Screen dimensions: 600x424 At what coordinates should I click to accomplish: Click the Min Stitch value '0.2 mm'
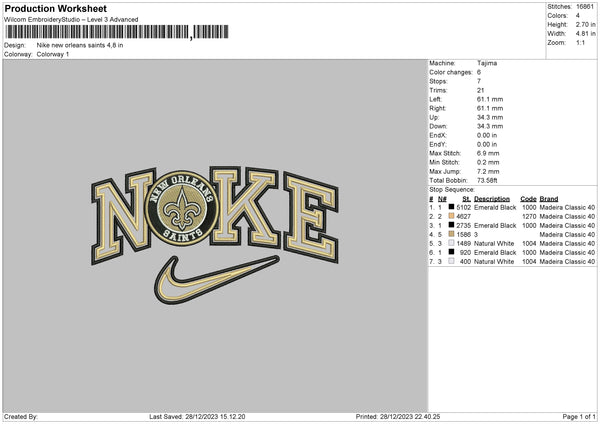coord(488,162)
